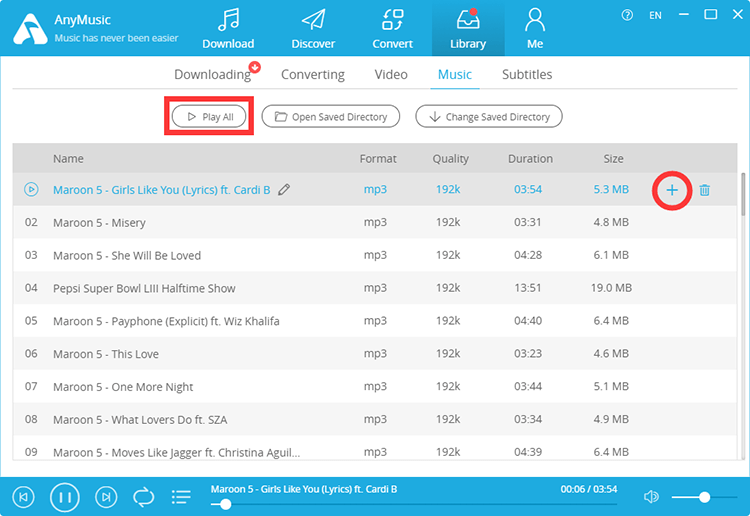
Task: Select Maroon 5 - Misery row
Action: pyautogui.click(x=375, y=222)
